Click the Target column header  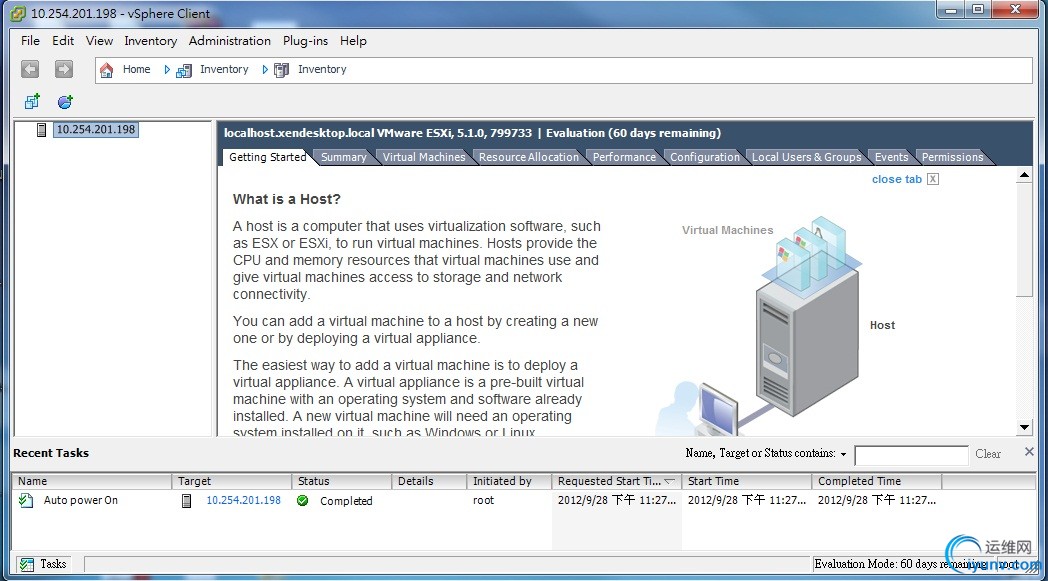point(232,481)
